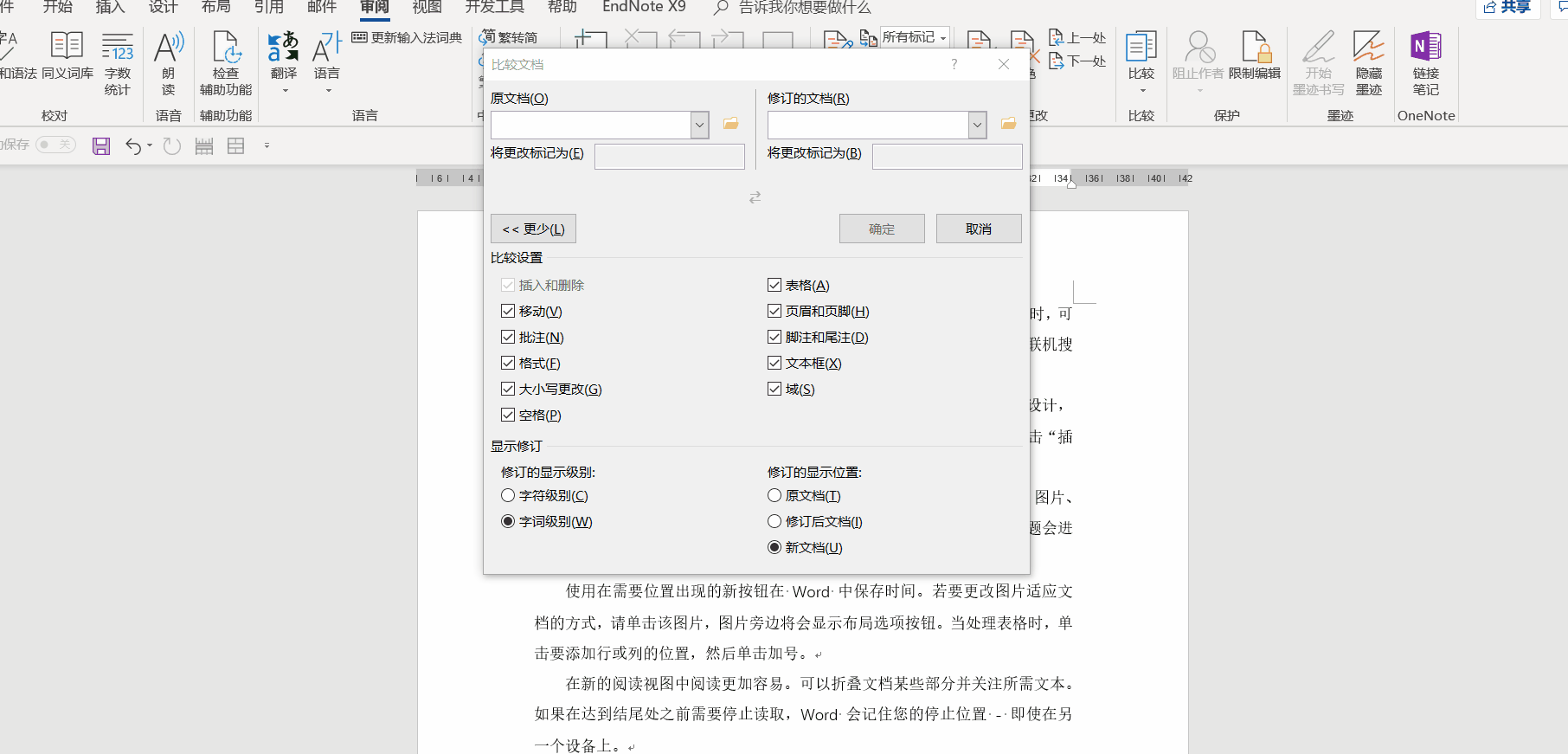Collapse options with the Less (更少) button
The width and height of the screenshot is (1568, 754).
click(x=533, y=229)
